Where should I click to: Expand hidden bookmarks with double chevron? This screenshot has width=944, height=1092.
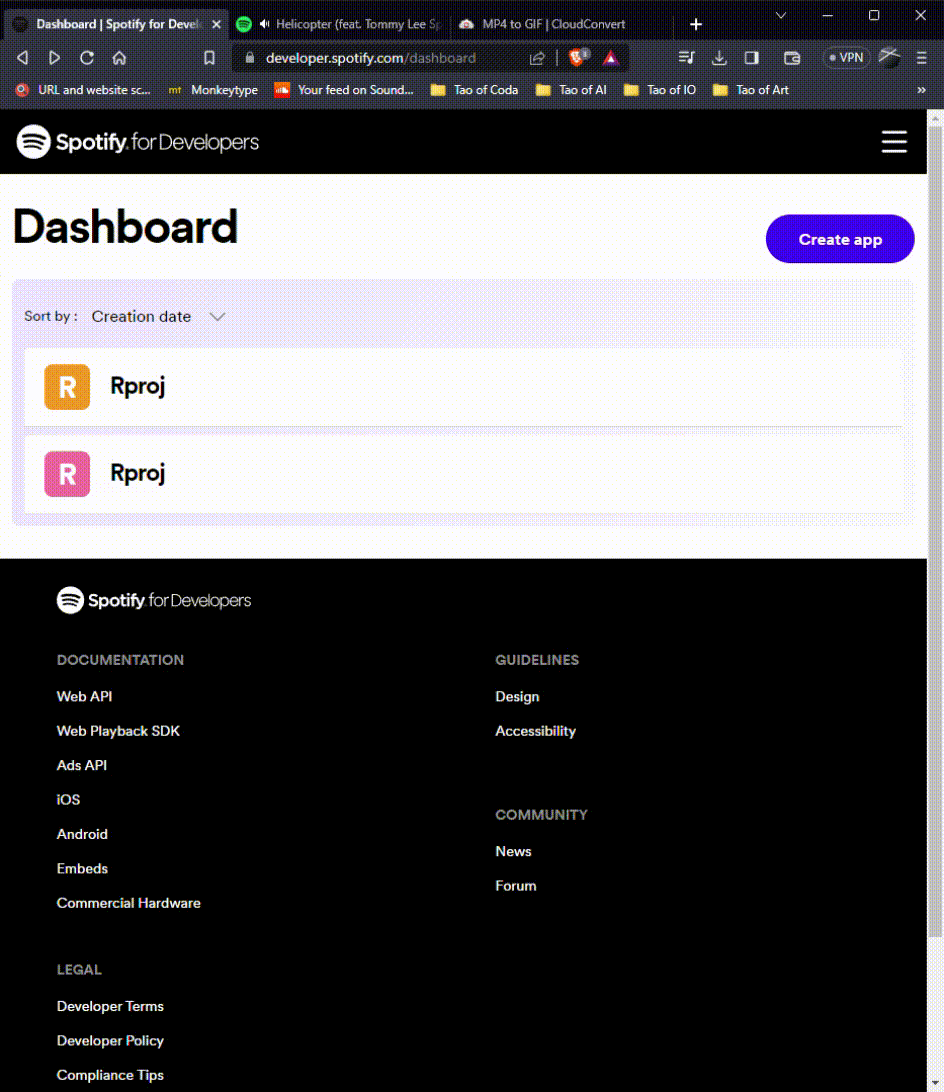[922, 90]
